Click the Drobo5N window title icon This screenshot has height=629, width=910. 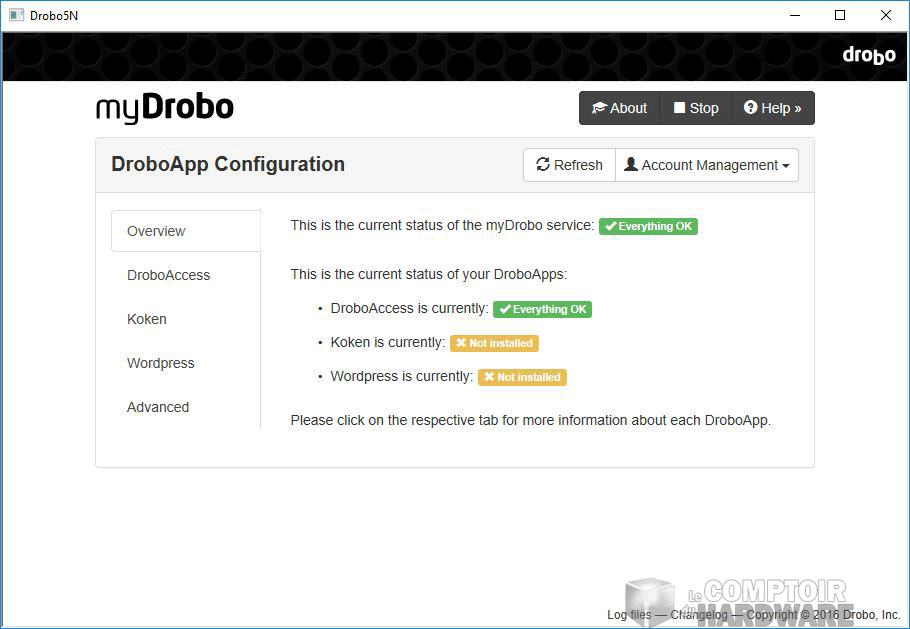(x=16, y=15)
